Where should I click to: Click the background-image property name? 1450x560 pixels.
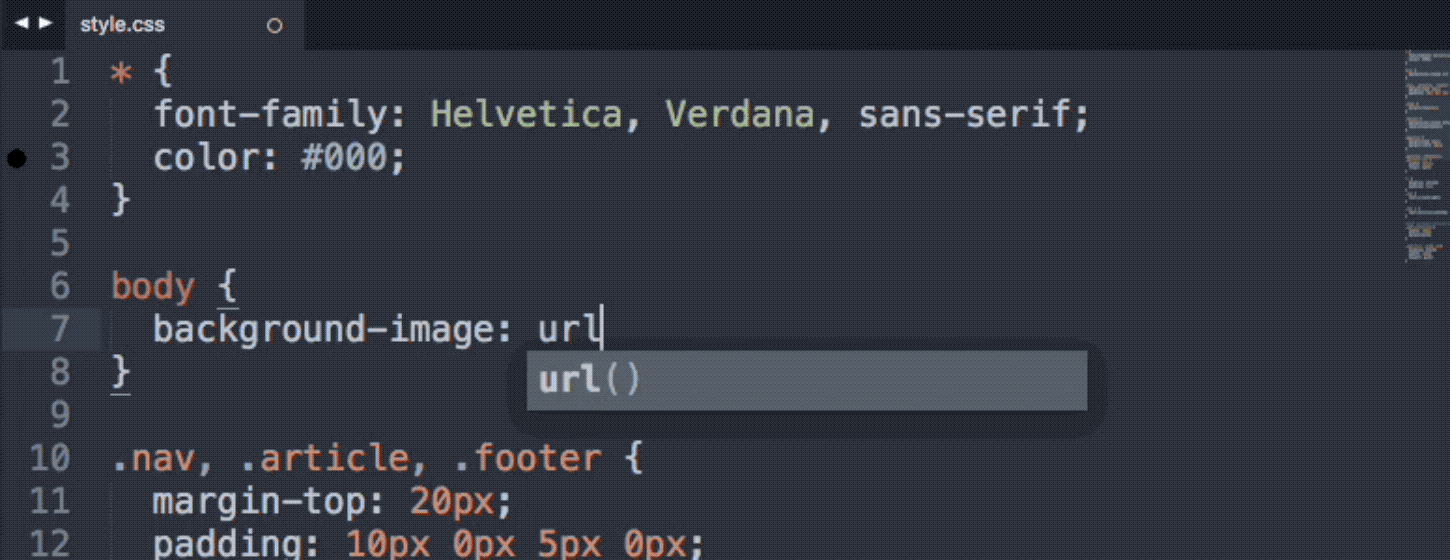pos(323,329)
